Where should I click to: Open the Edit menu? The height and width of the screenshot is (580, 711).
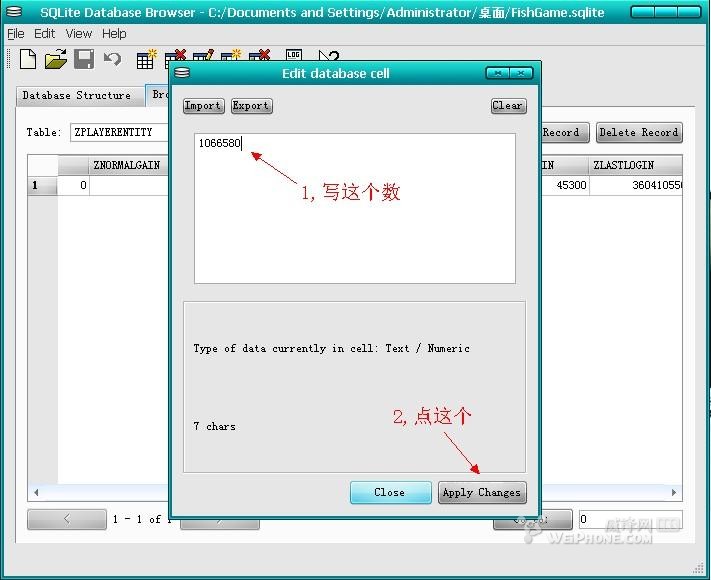45,33
